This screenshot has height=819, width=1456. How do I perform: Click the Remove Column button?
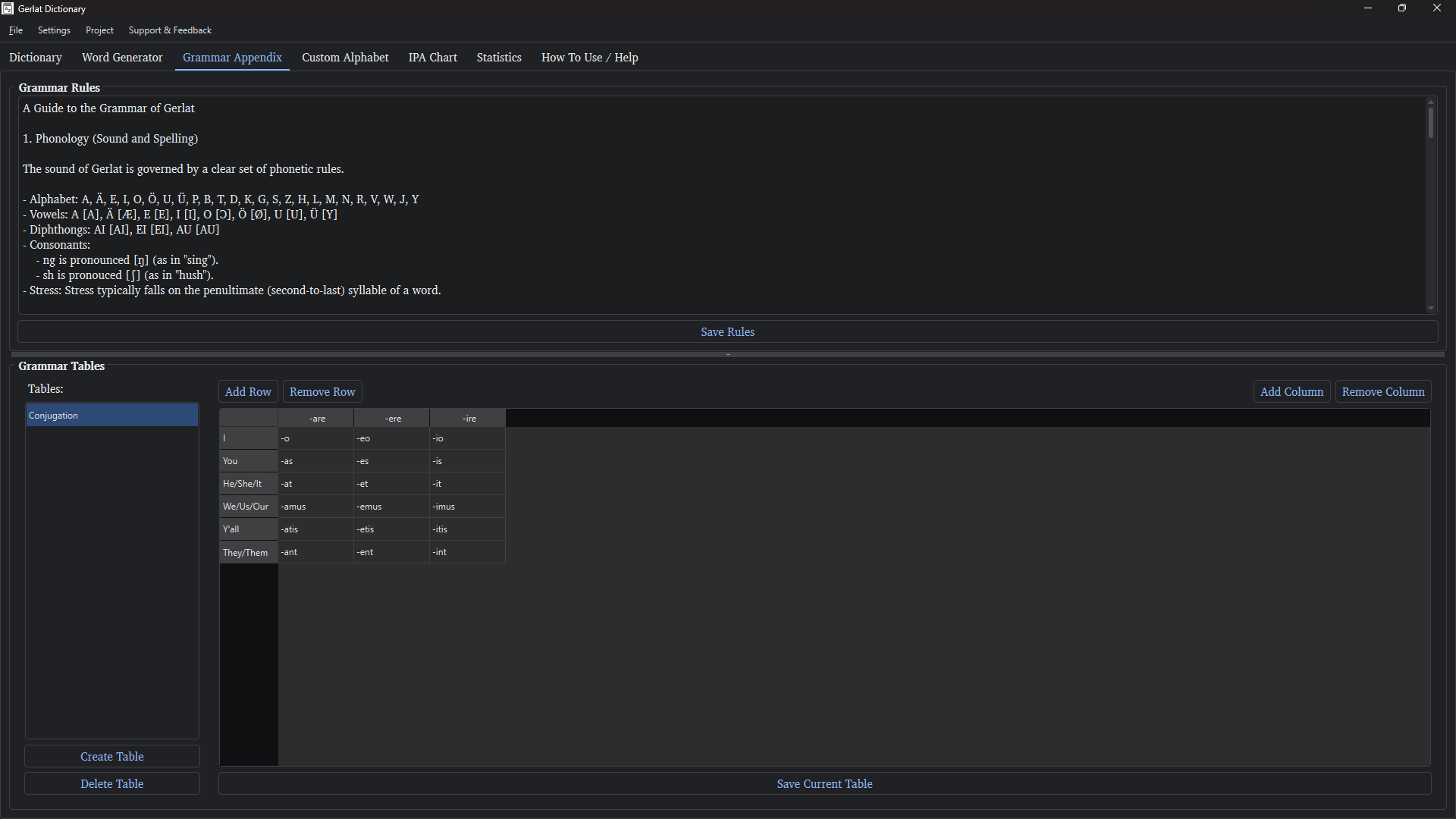(1383, 392)
